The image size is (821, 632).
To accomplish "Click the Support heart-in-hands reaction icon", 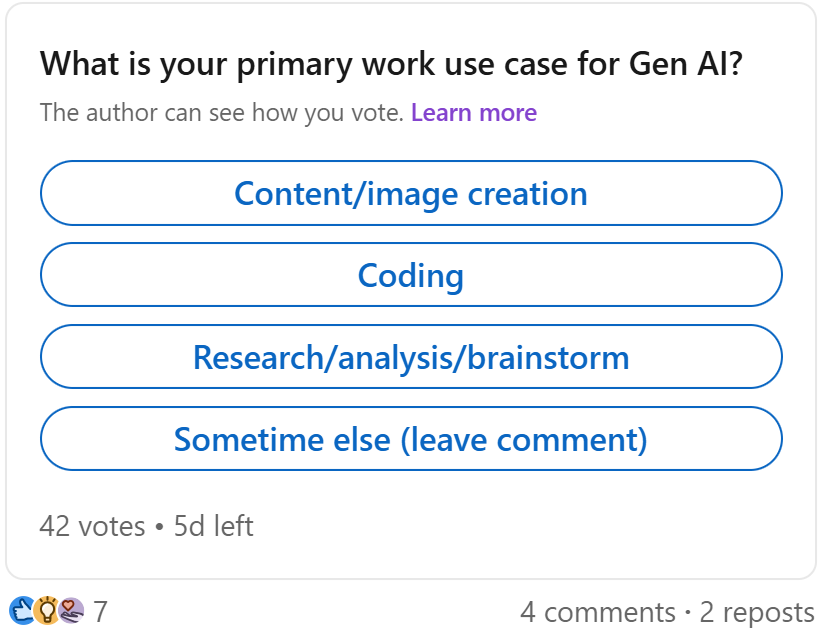I will 70,612.
